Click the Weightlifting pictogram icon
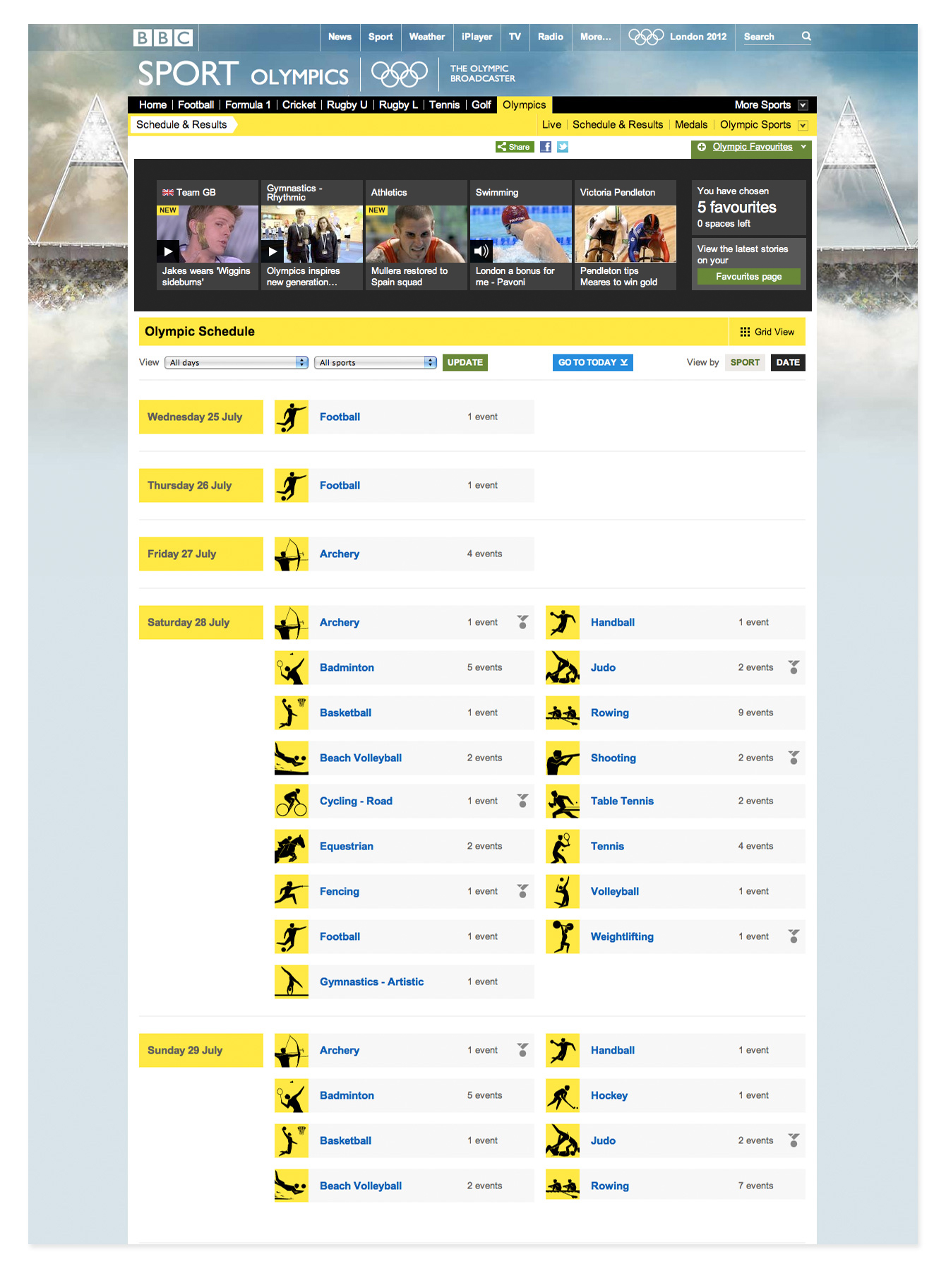 point(563,936)
